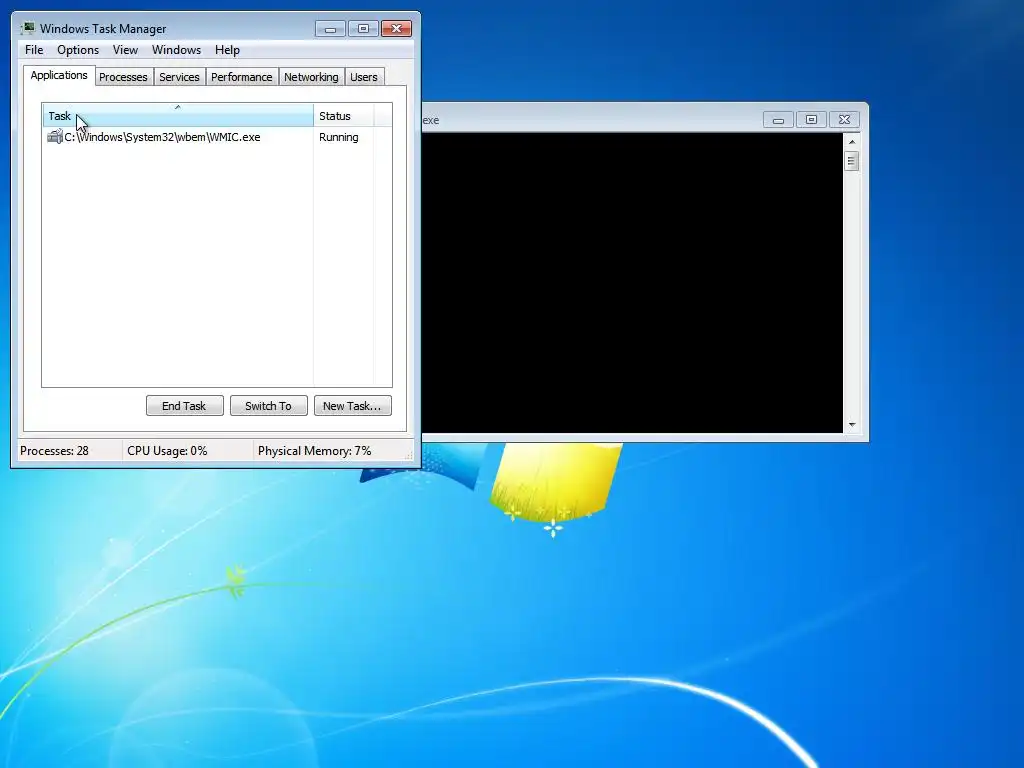Switch to the Services tab
Viewport: 1024px width, 768px height.
[x=179, y=77]
